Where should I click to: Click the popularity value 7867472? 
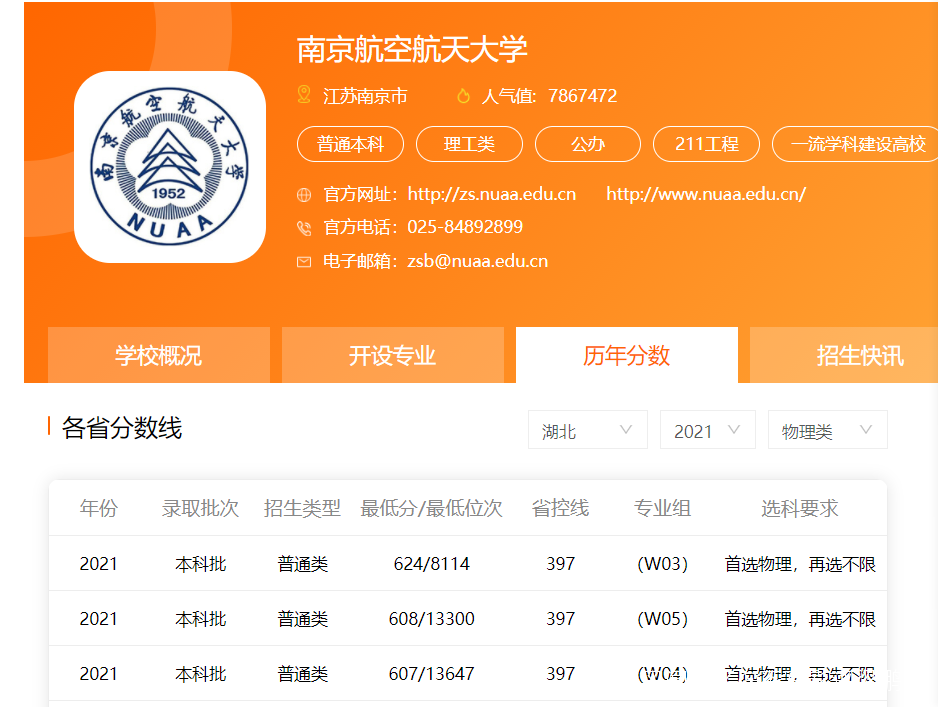(x=582, y=96)
